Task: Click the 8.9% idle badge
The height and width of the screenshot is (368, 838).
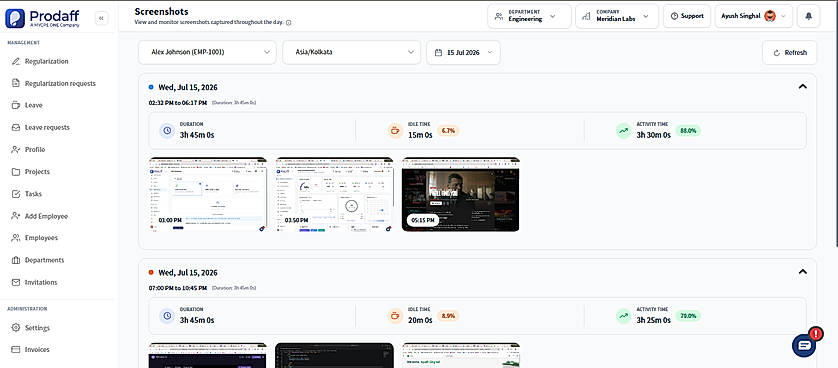Action: click(x=448, y=316)
